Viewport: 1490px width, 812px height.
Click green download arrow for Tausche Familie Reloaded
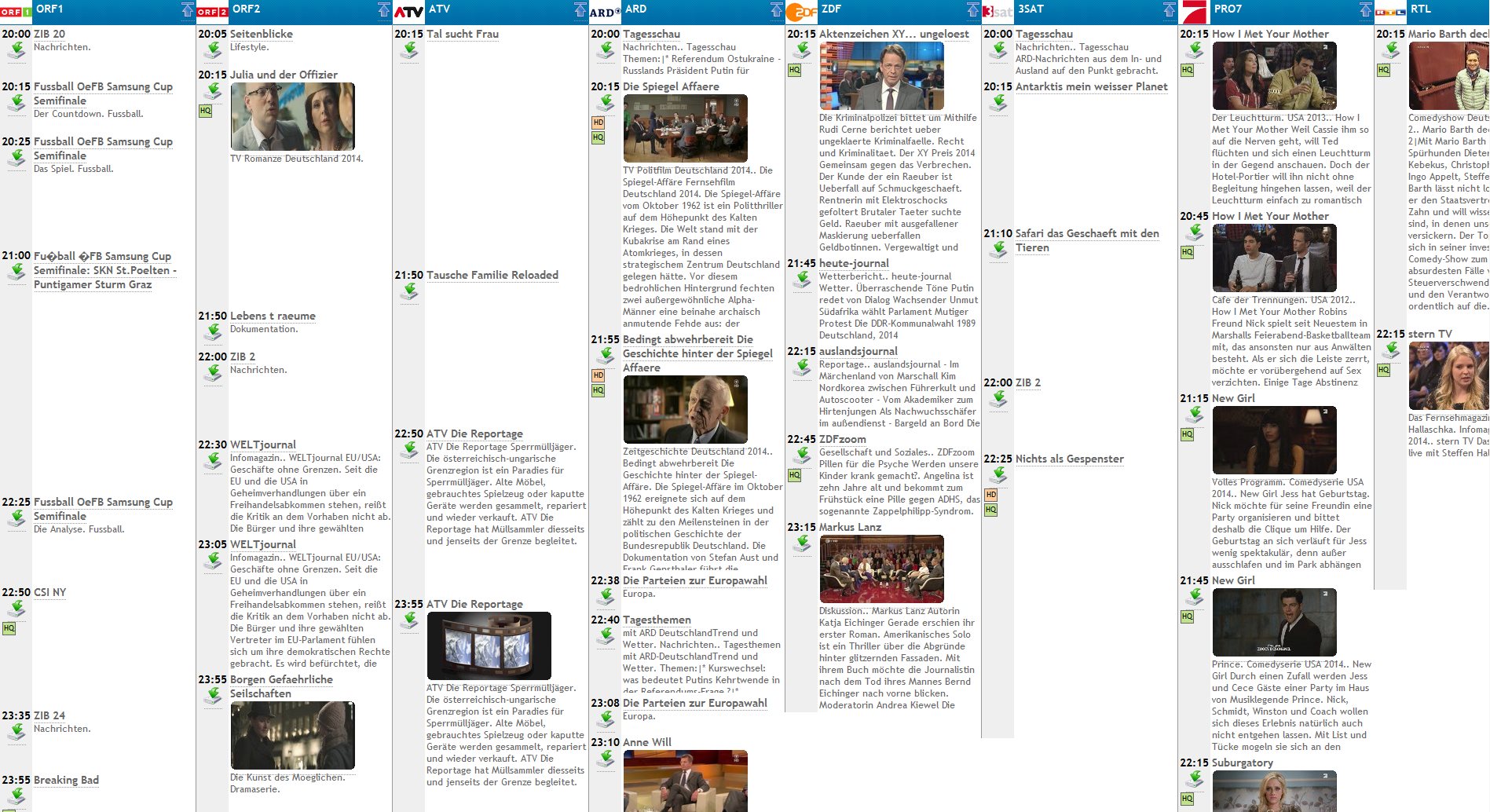click(x=409, y=292)
